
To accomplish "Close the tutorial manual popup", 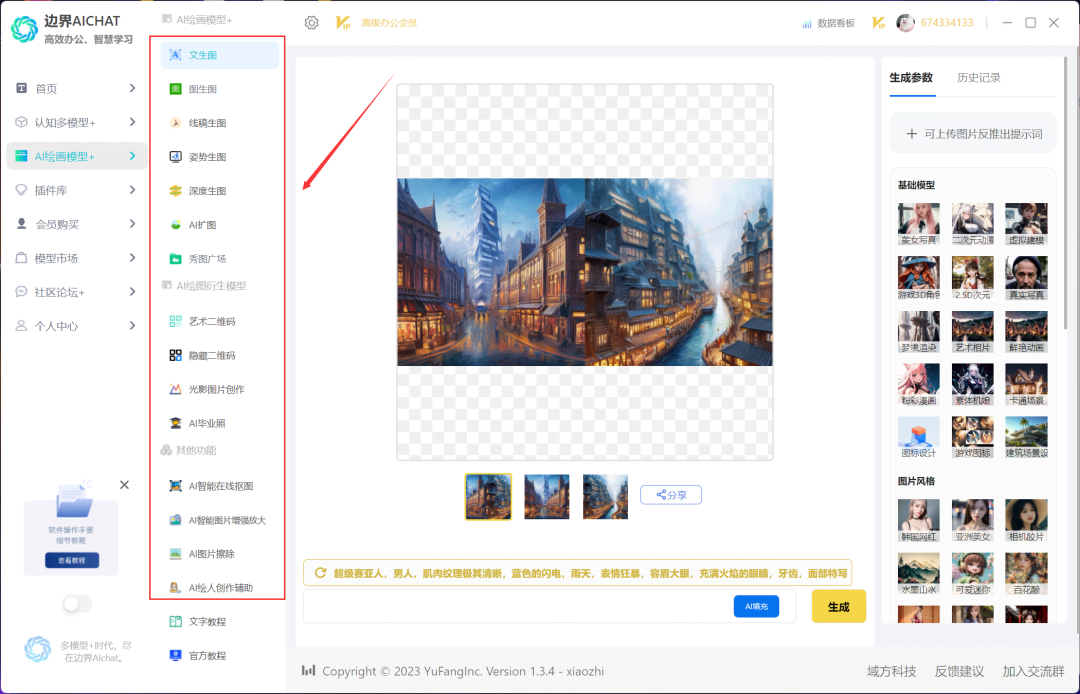I will (x=124, y=485).
